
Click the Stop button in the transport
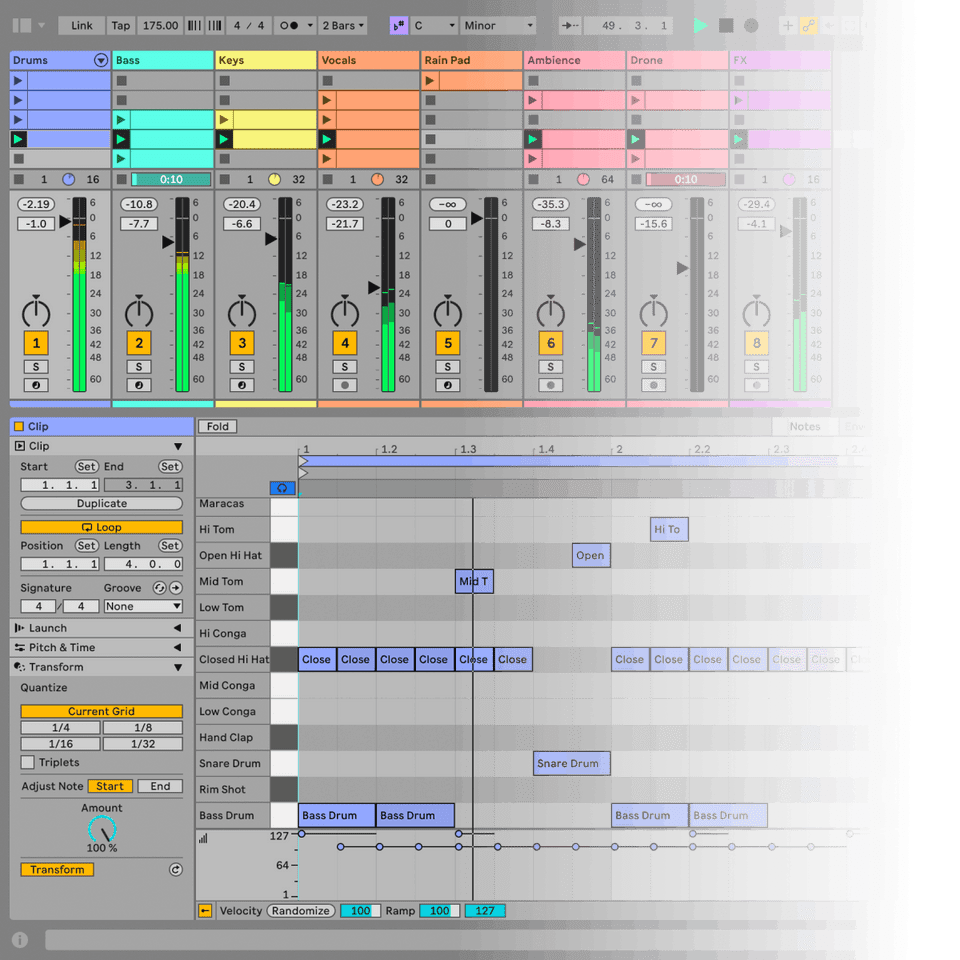[724, 25]
